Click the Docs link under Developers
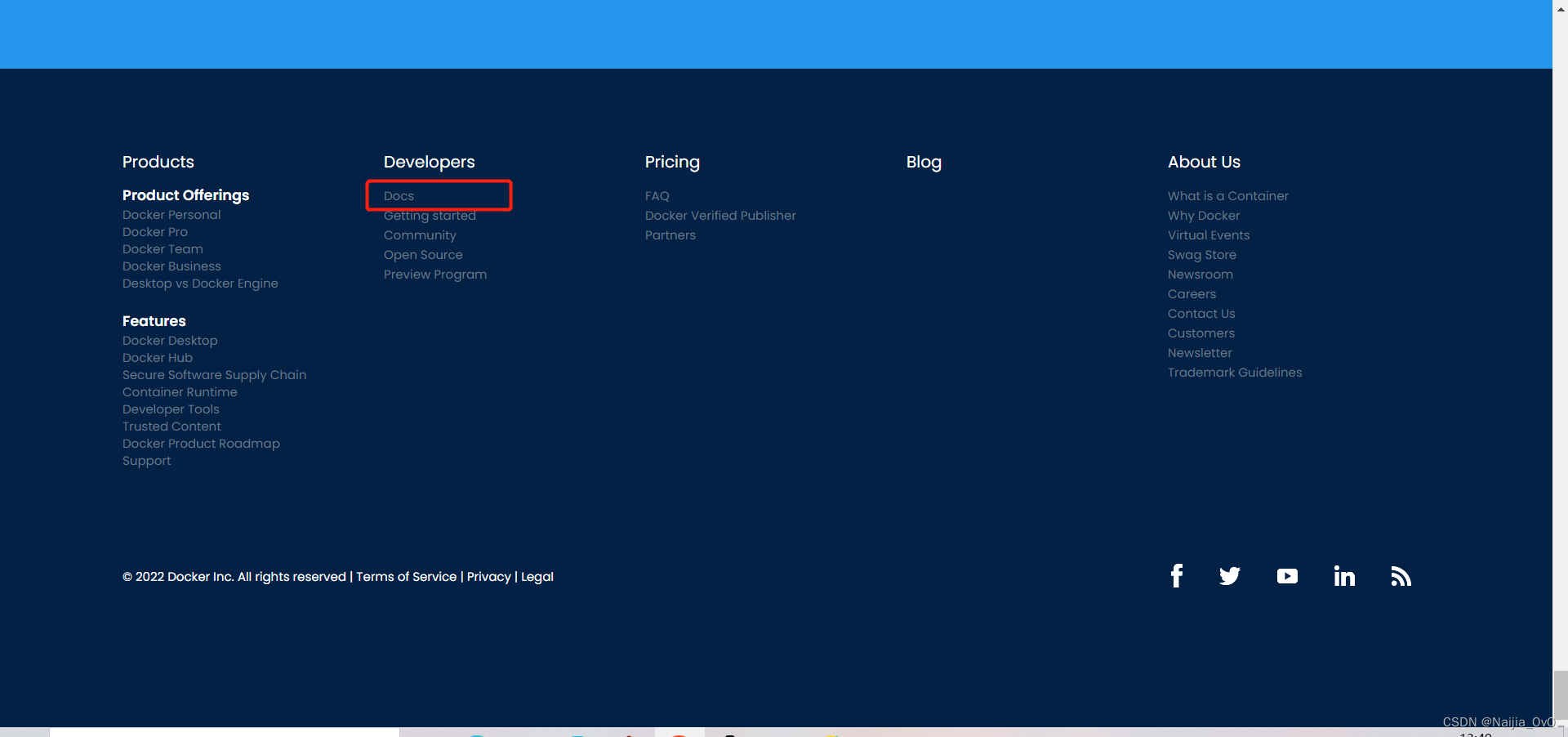The width and height of the screenshot is (1568, 737). tap(399, 196)
